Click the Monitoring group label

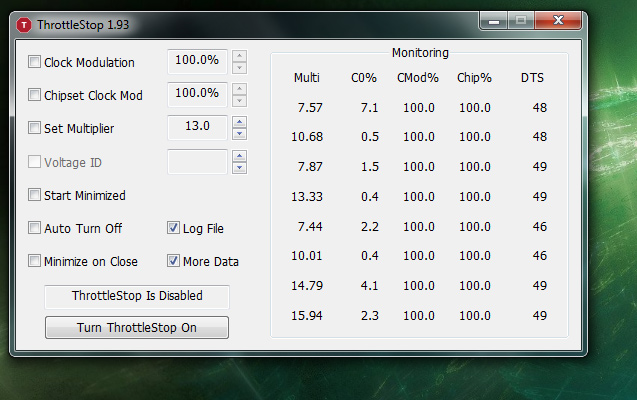pos(420,53)
